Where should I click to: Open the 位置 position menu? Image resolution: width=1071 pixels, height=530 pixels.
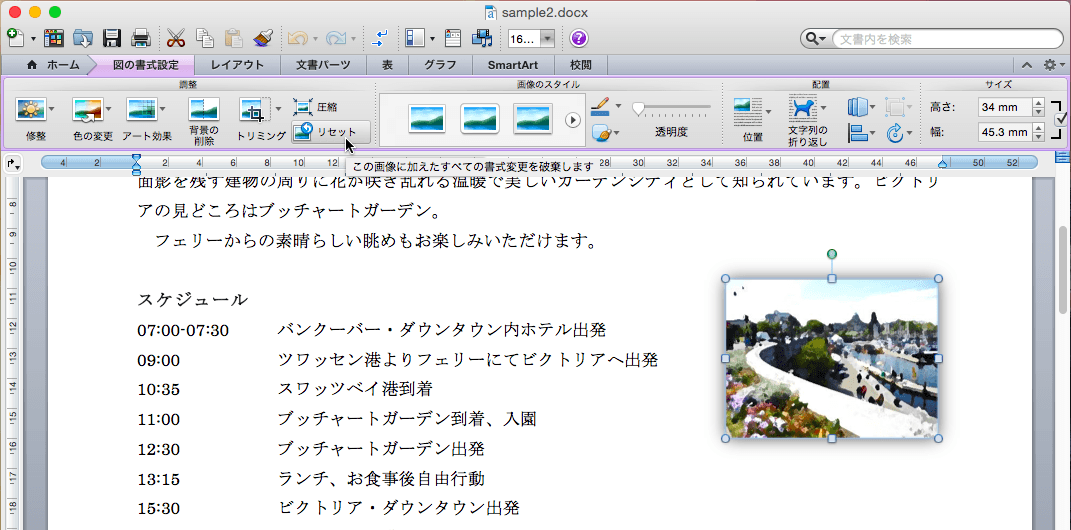point(753,119)
